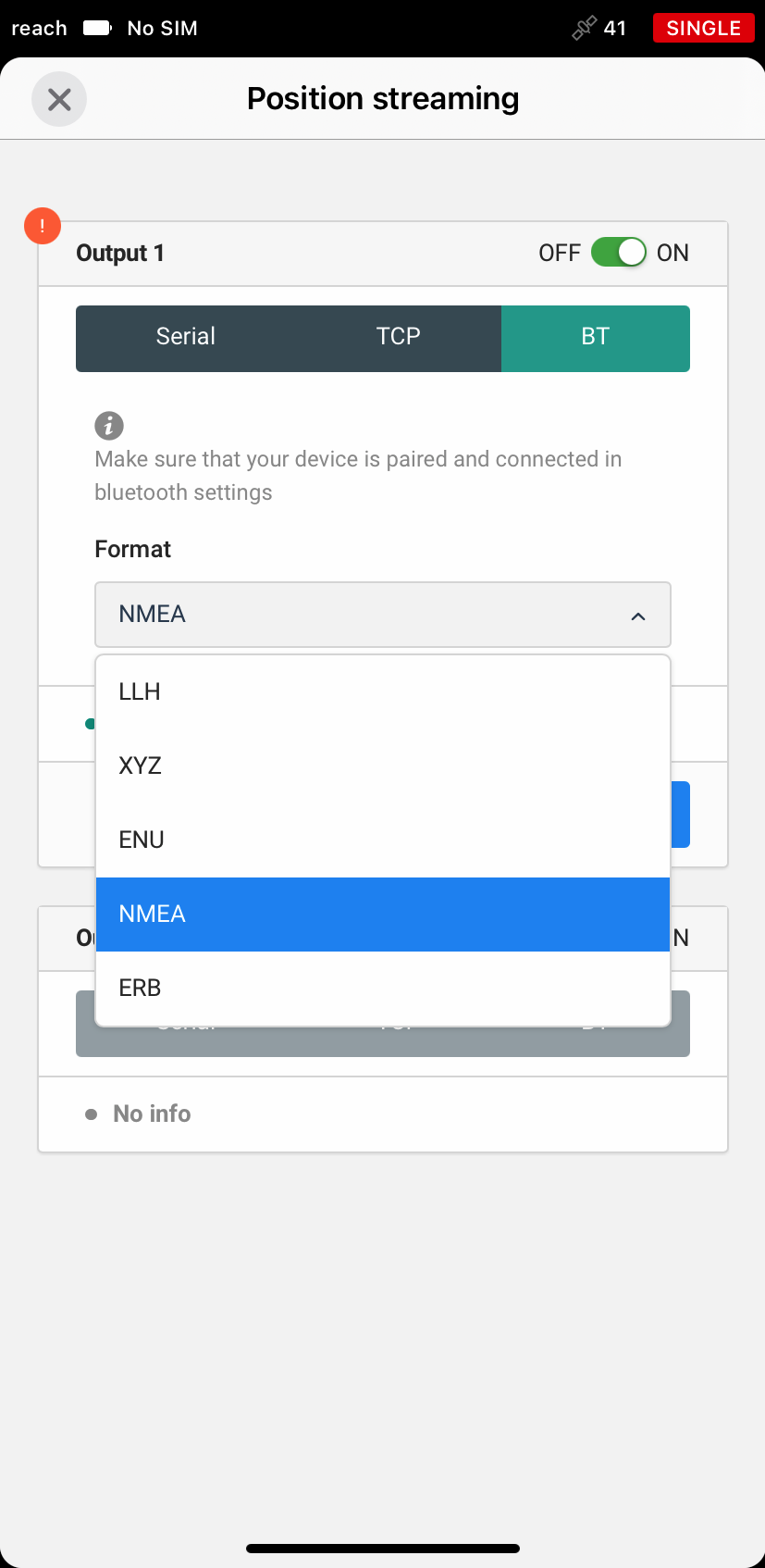Tap the gray No info status dot

click(91, 1114)
